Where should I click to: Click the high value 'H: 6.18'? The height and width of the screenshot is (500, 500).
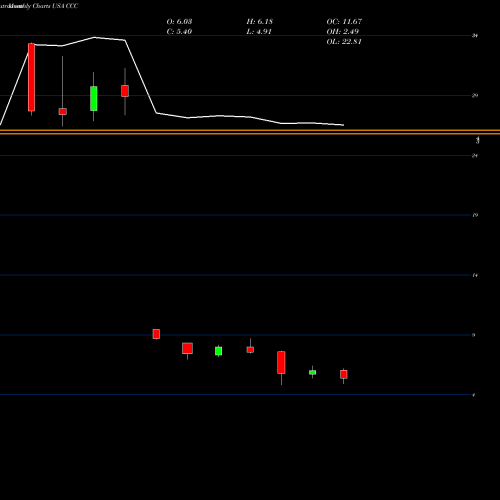[x=260, y=22]
